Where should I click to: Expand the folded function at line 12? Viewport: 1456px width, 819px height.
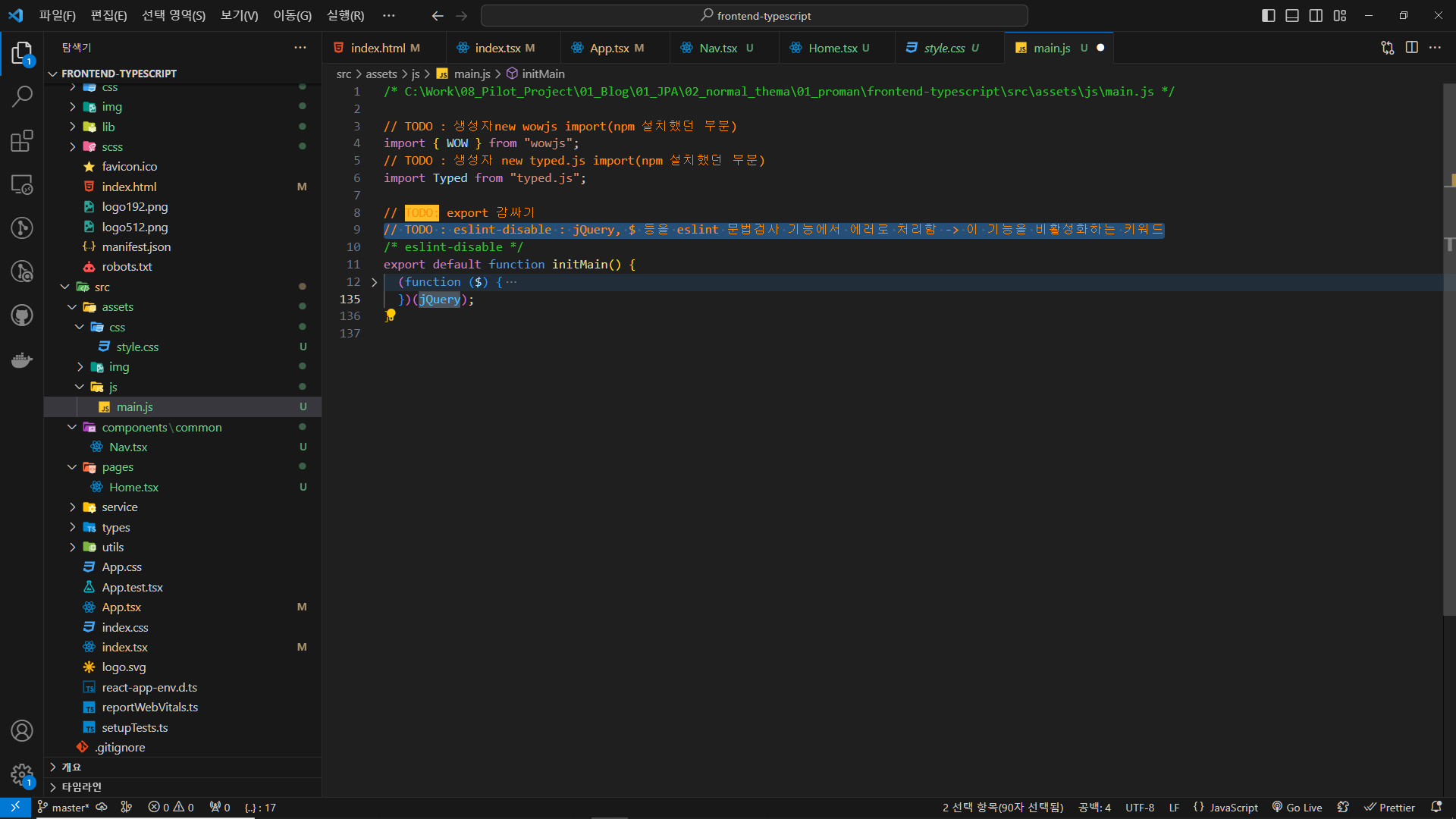(374, 282)
